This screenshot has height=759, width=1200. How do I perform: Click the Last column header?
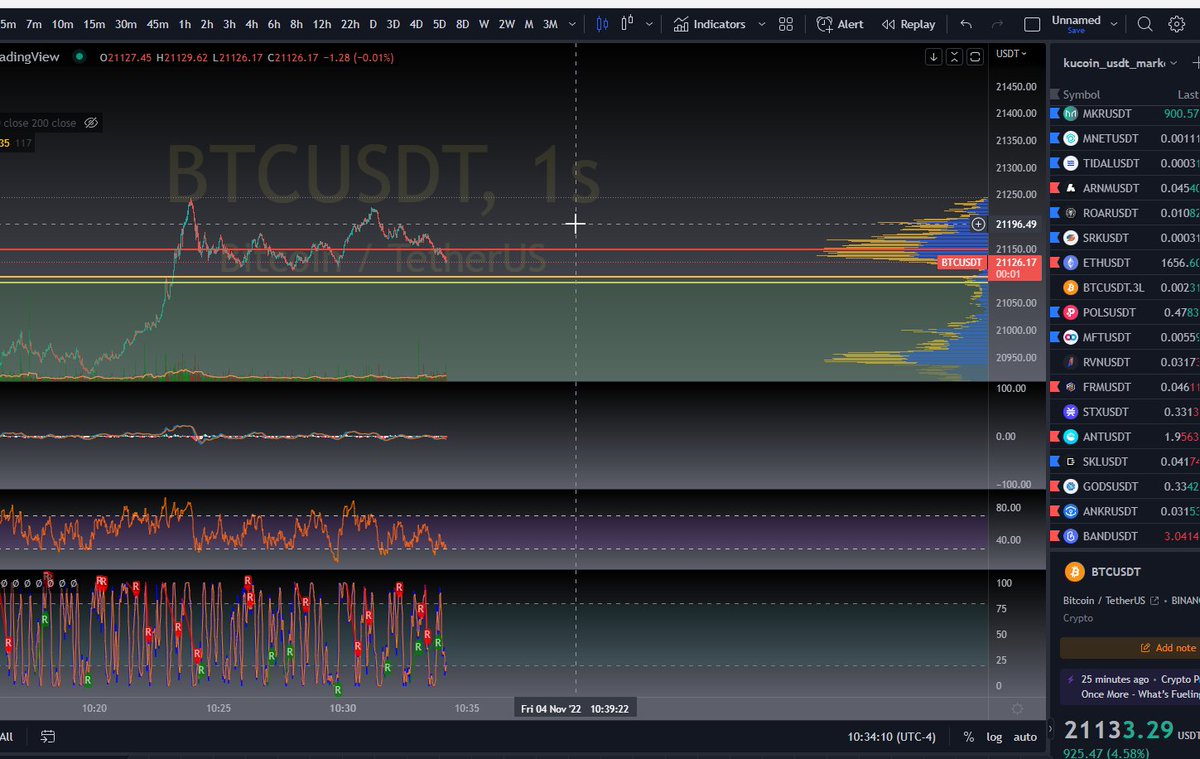(x=1188, y=95)
